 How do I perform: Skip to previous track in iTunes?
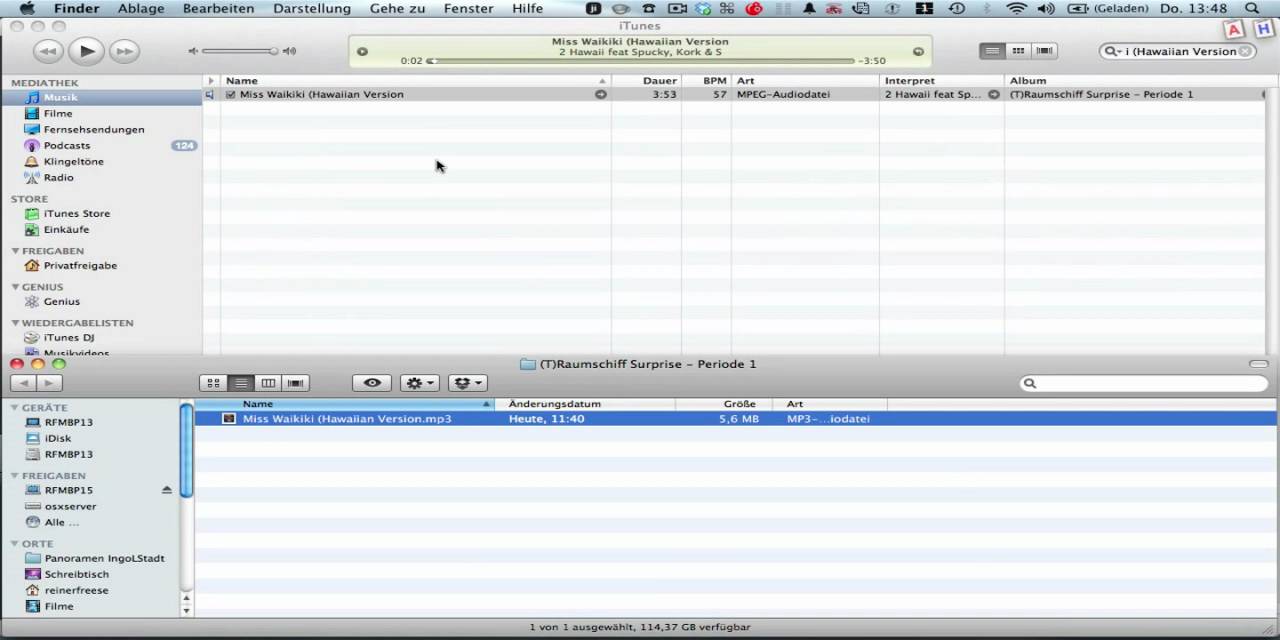[47, 50]
